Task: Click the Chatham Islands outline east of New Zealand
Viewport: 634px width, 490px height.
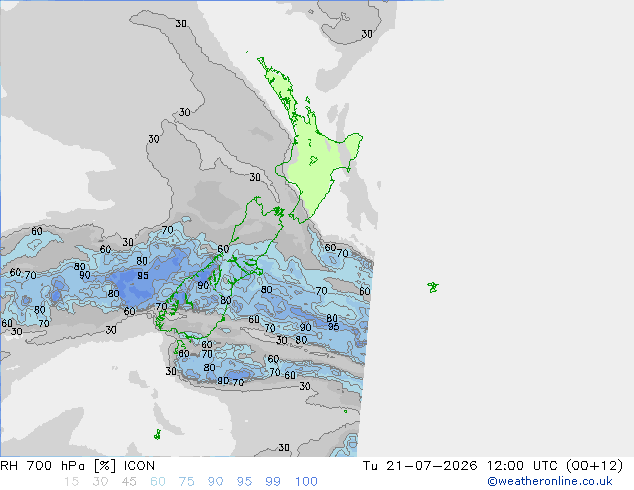Action: pos(433,287)
